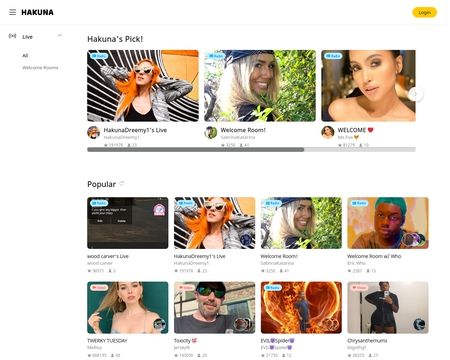Screen dimensions: 450x360
Task: Select Live in the sidebar
Action: [x=27, y=37]
